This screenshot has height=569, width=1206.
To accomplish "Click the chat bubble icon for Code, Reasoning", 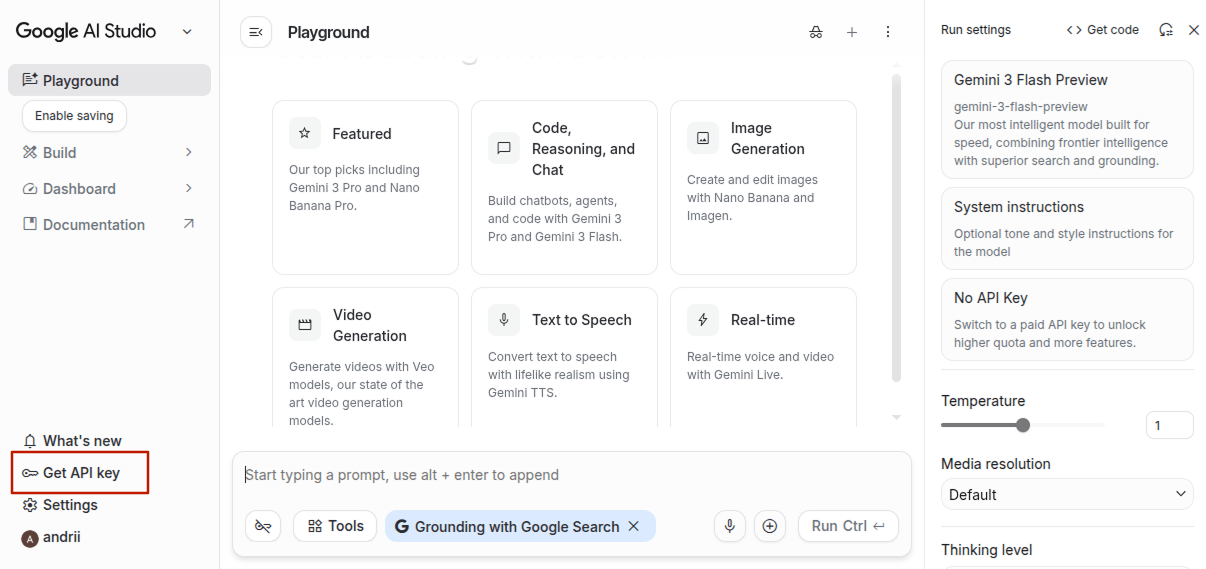I will click(x=504, y=148).
